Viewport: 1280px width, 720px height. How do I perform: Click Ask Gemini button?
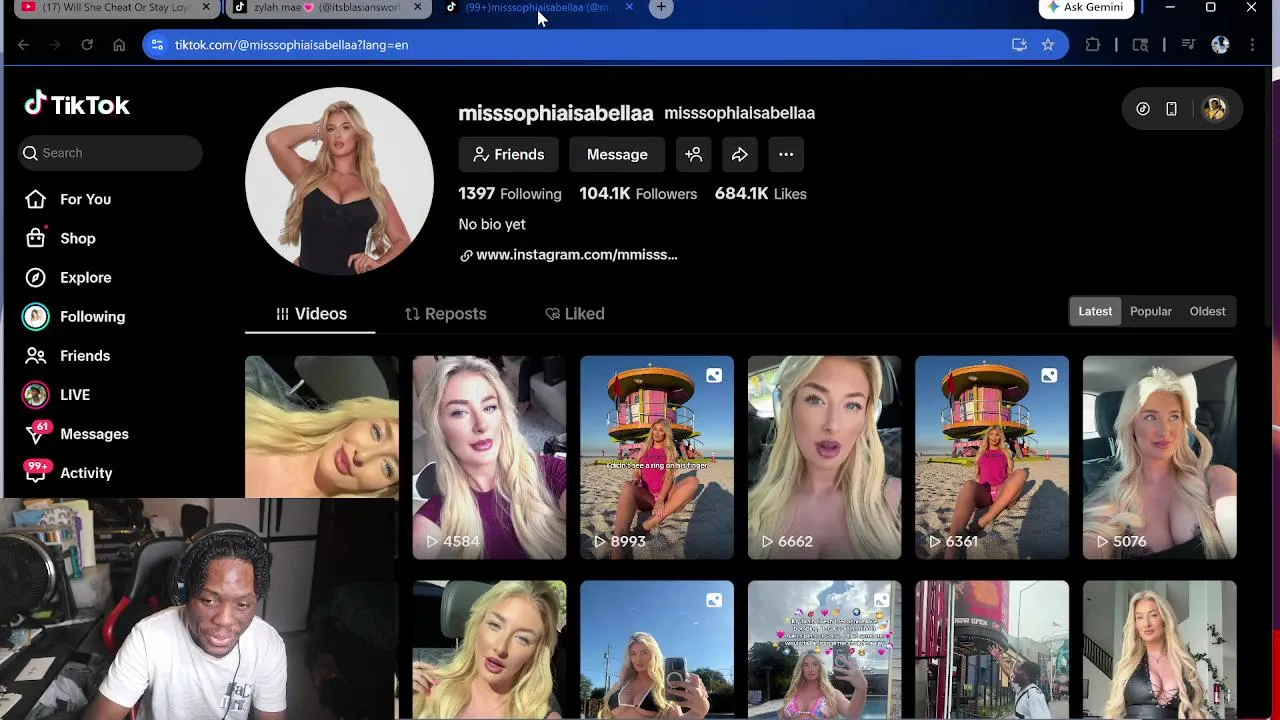[x=1086, y=8]
